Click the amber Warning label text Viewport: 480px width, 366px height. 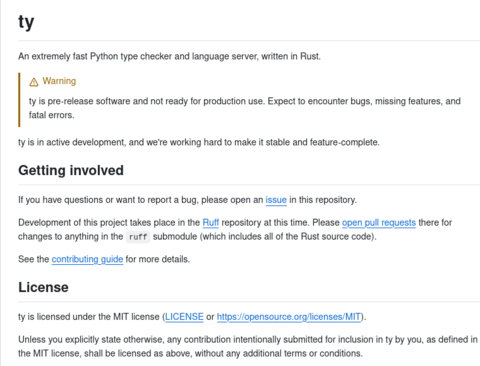[59, 81]
